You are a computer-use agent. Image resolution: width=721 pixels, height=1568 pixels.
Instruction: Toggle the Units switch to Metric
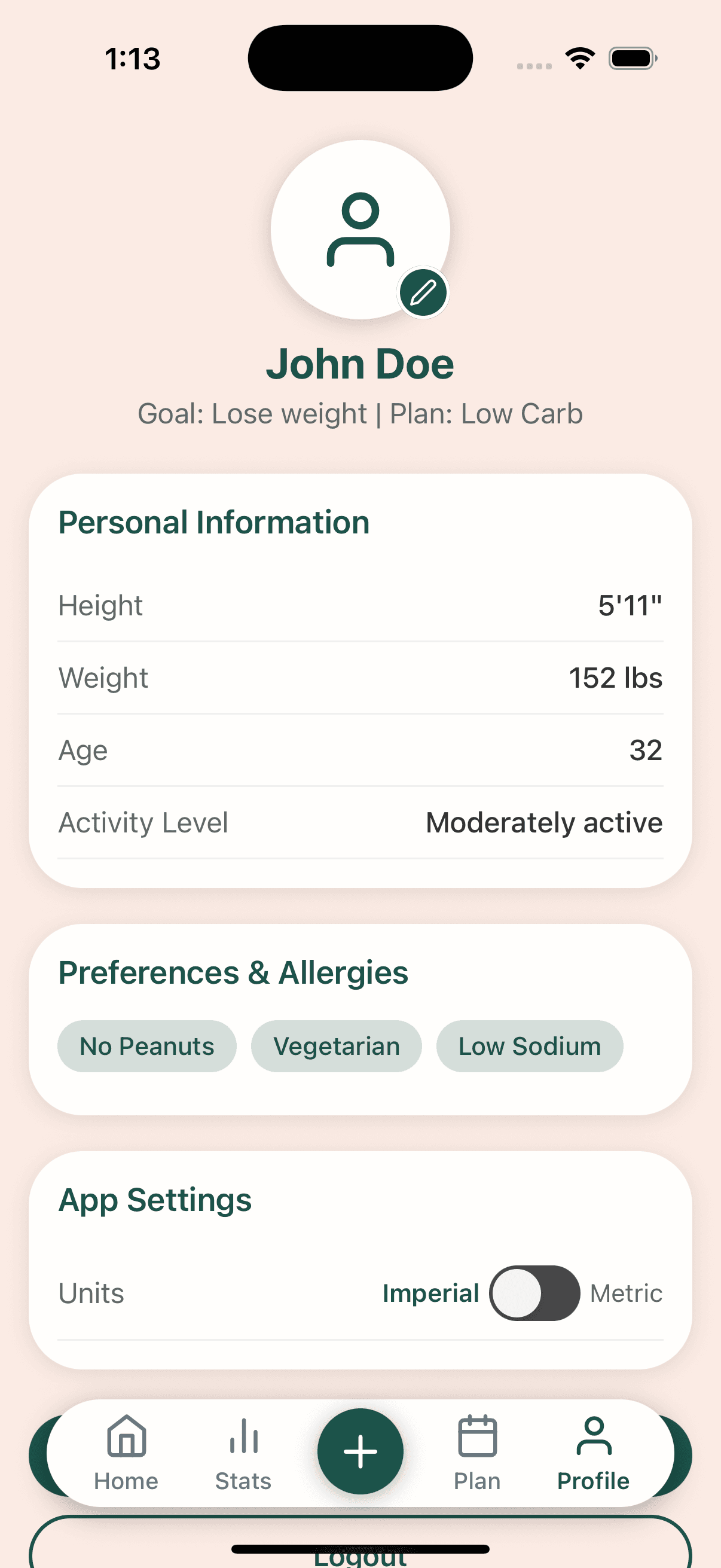(x=534, y=1293)
